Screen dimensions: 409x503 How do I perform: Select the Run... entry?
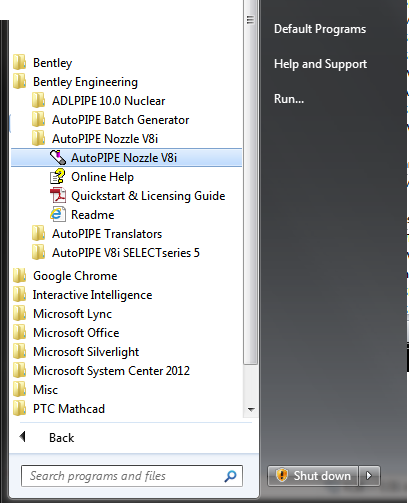(x=289, y=99)
